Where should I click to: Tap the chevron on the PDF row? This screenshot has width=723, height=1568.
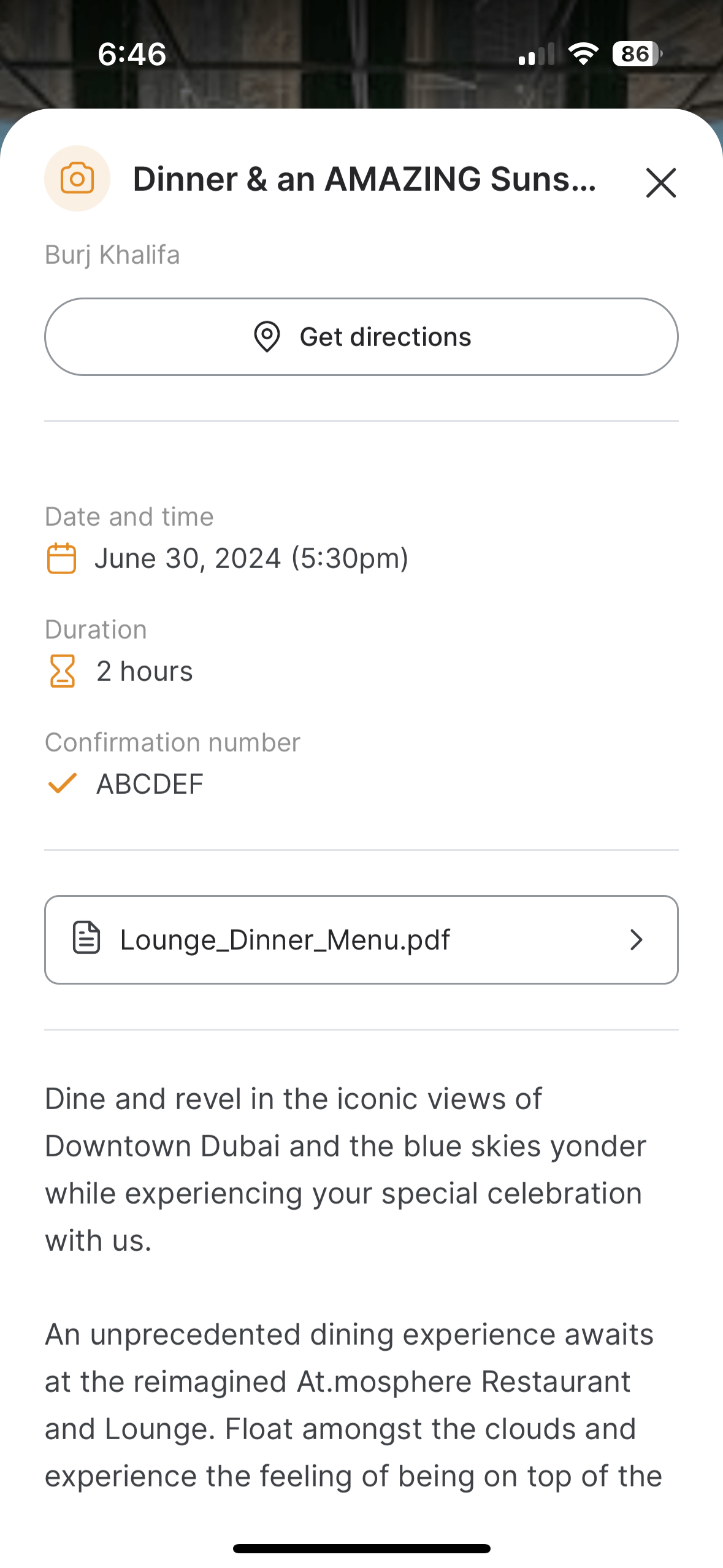[x=637, y=940]
